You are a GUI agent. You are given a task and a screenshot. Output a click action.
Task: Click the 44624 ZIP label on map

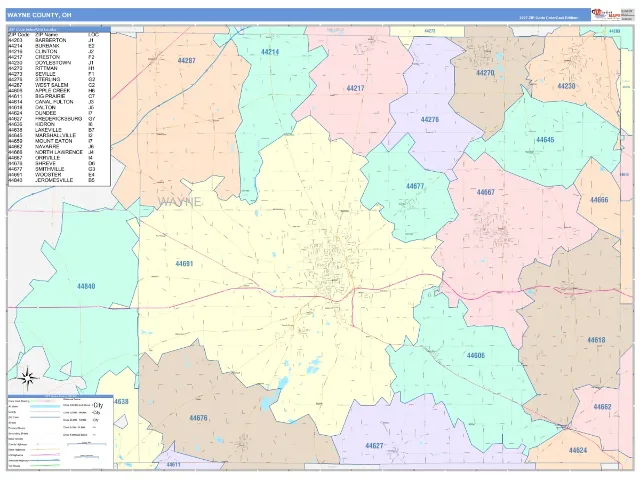click(x=578, y=451)
